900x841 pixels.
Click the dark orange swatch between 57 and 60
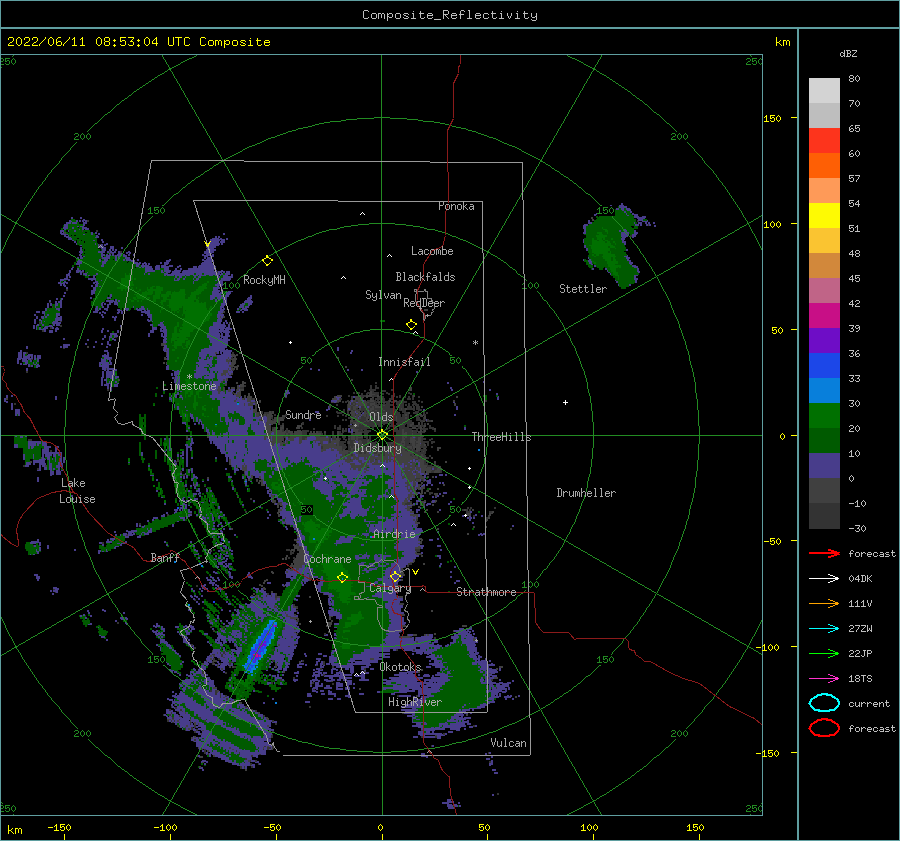[824, 165]
